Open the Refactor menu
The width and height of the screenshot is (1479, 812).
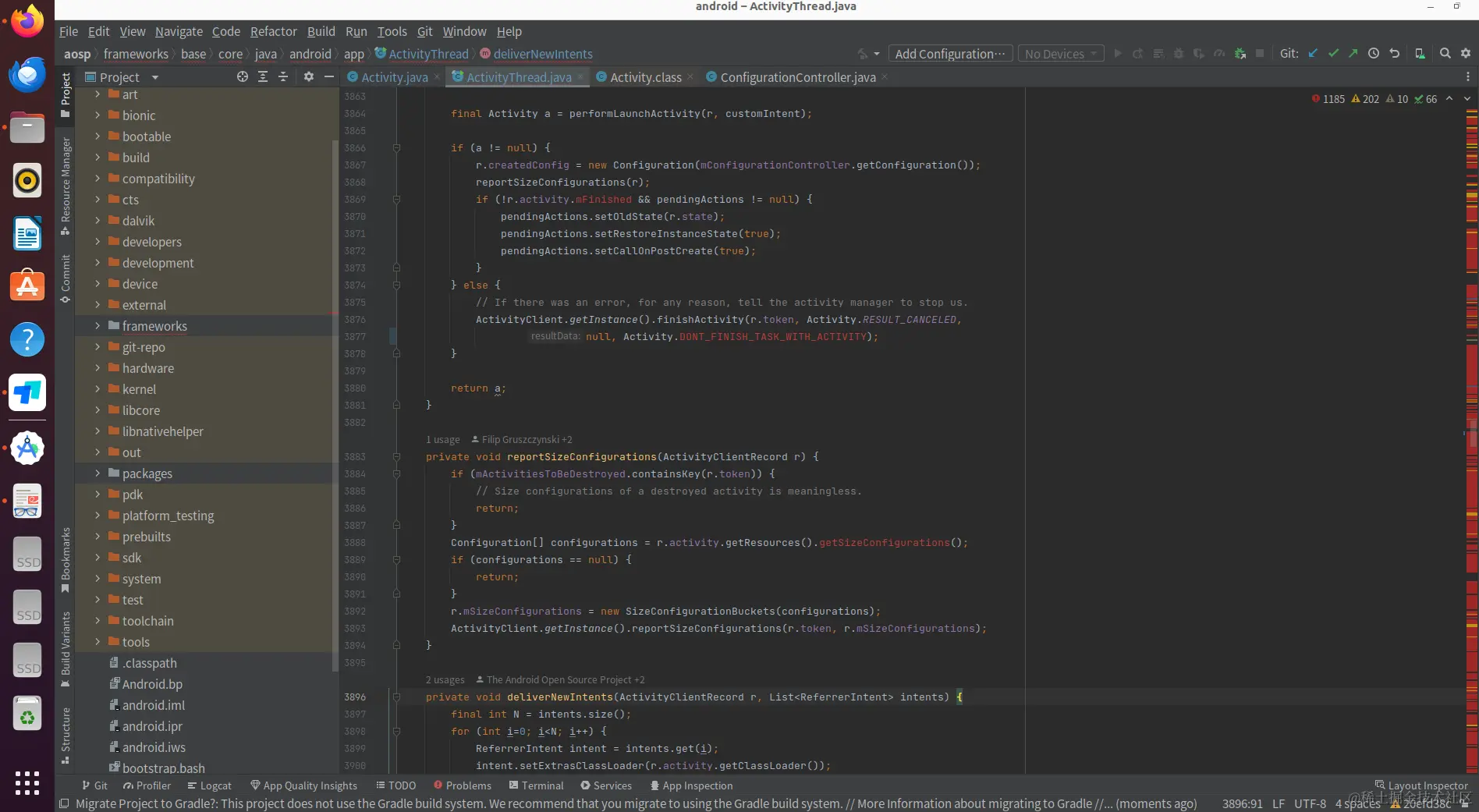pos(273,31)
